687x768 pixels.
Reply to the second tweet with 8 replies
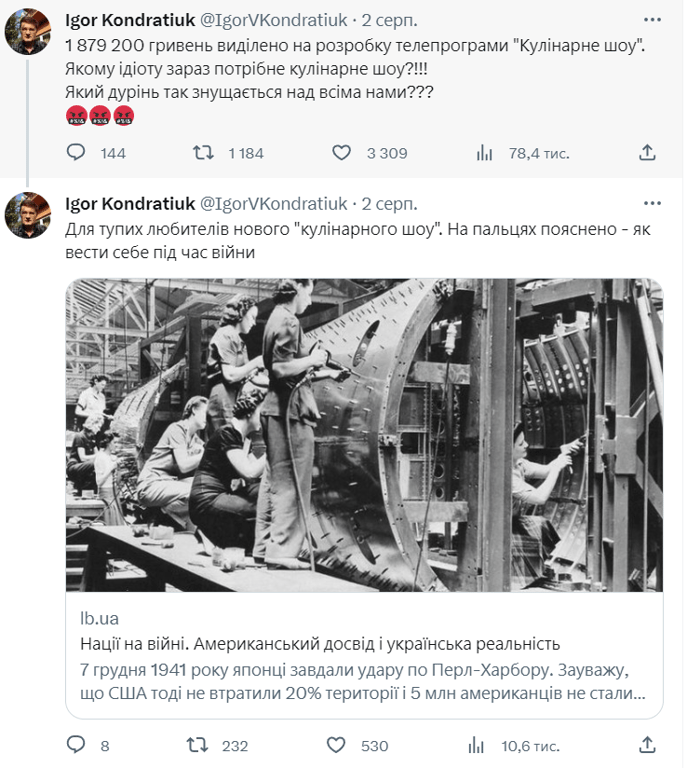(76, 745)
